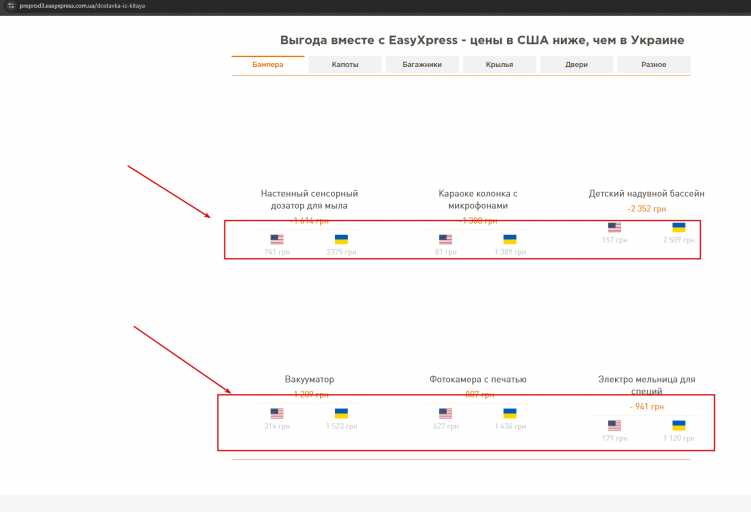Viewport: 751px width, 512px height.
Task: Open product Караоке колонка с микрофонами
Action: (478, 200)
